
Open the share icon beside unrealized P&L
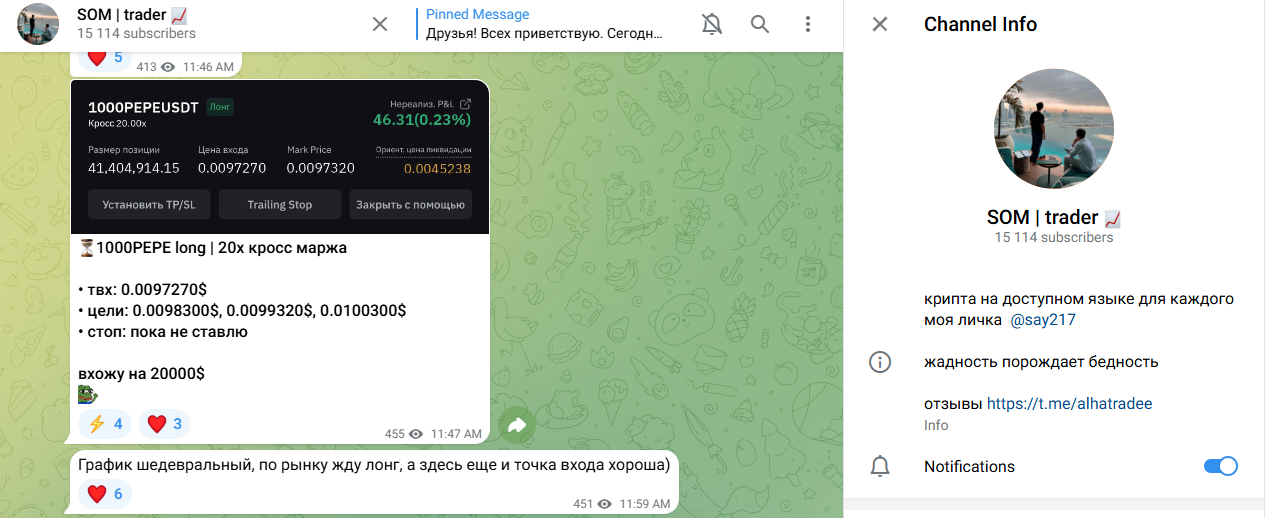click(465, 104)
